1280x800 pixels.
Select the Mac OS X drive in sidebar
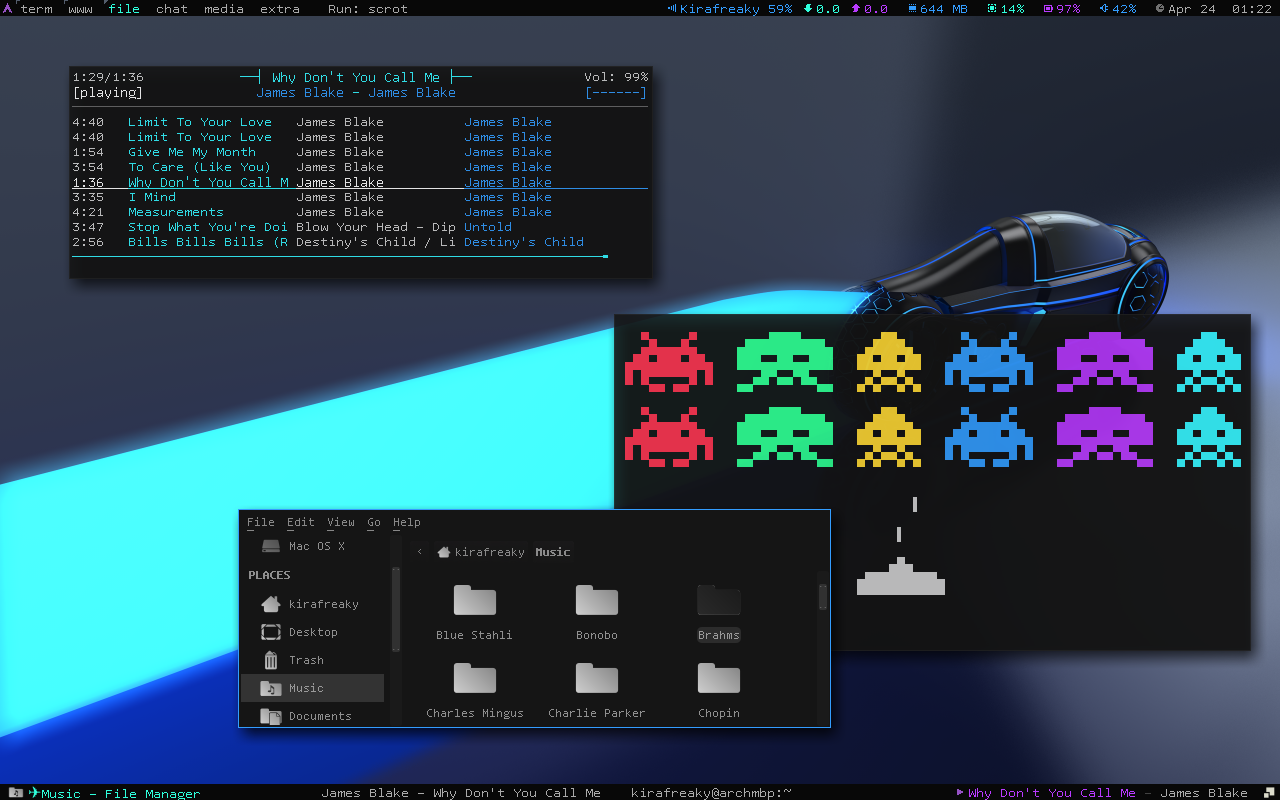pos(312,546)
